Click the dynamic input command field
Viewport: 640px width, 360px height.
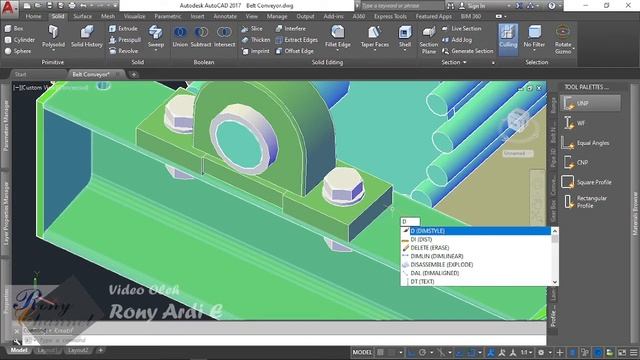410,222
